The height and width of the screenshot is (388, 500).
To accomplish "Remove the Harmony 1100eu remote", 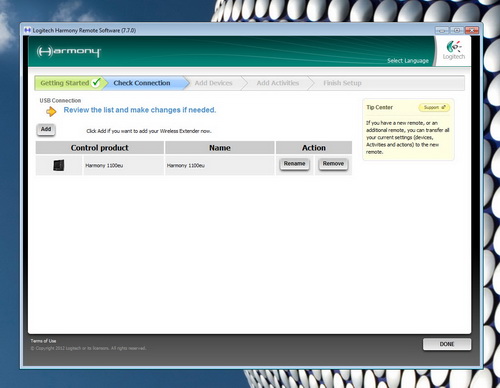I will click(x=333, y=164).
